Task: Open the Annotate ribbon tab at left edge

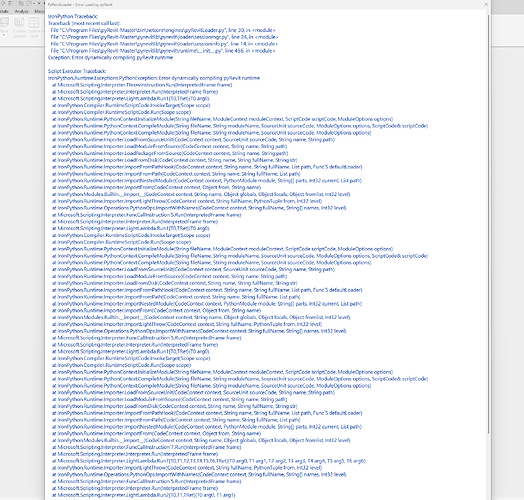Action: [x=4, y=11]
